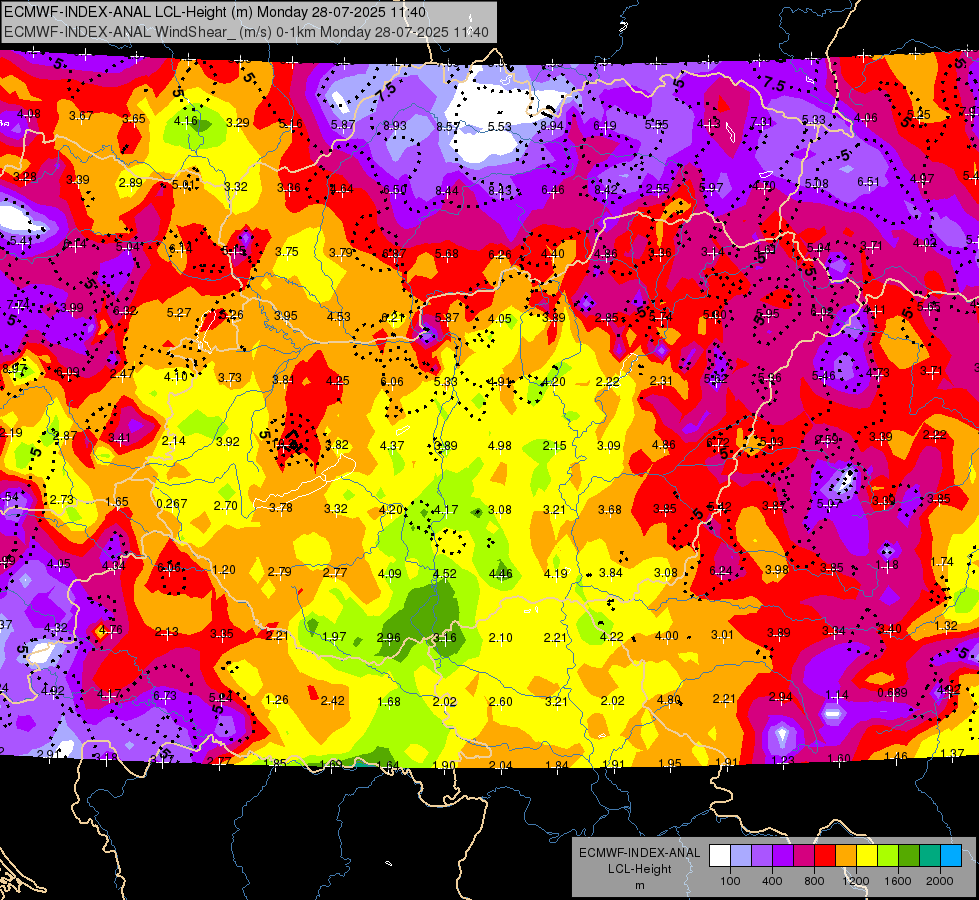Click the legend tick label 800
The height and width of the screenshot is (900, 979).
point(814,881)
